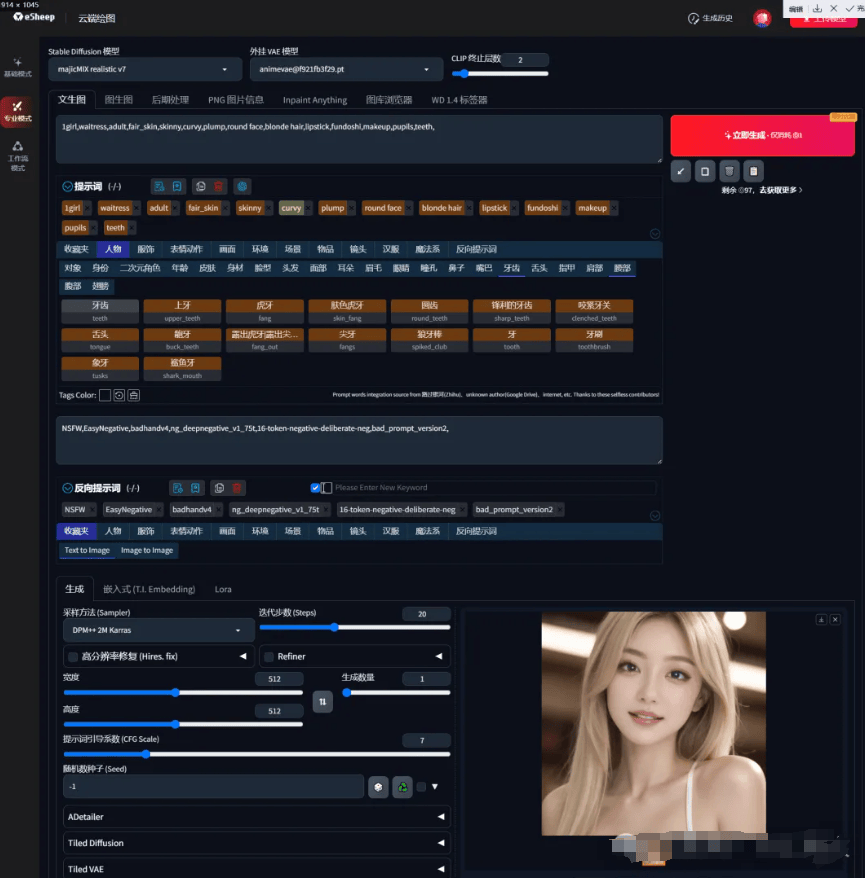Open the Lora tab
The width and height of the screenshot is (865, 878).
222,590
